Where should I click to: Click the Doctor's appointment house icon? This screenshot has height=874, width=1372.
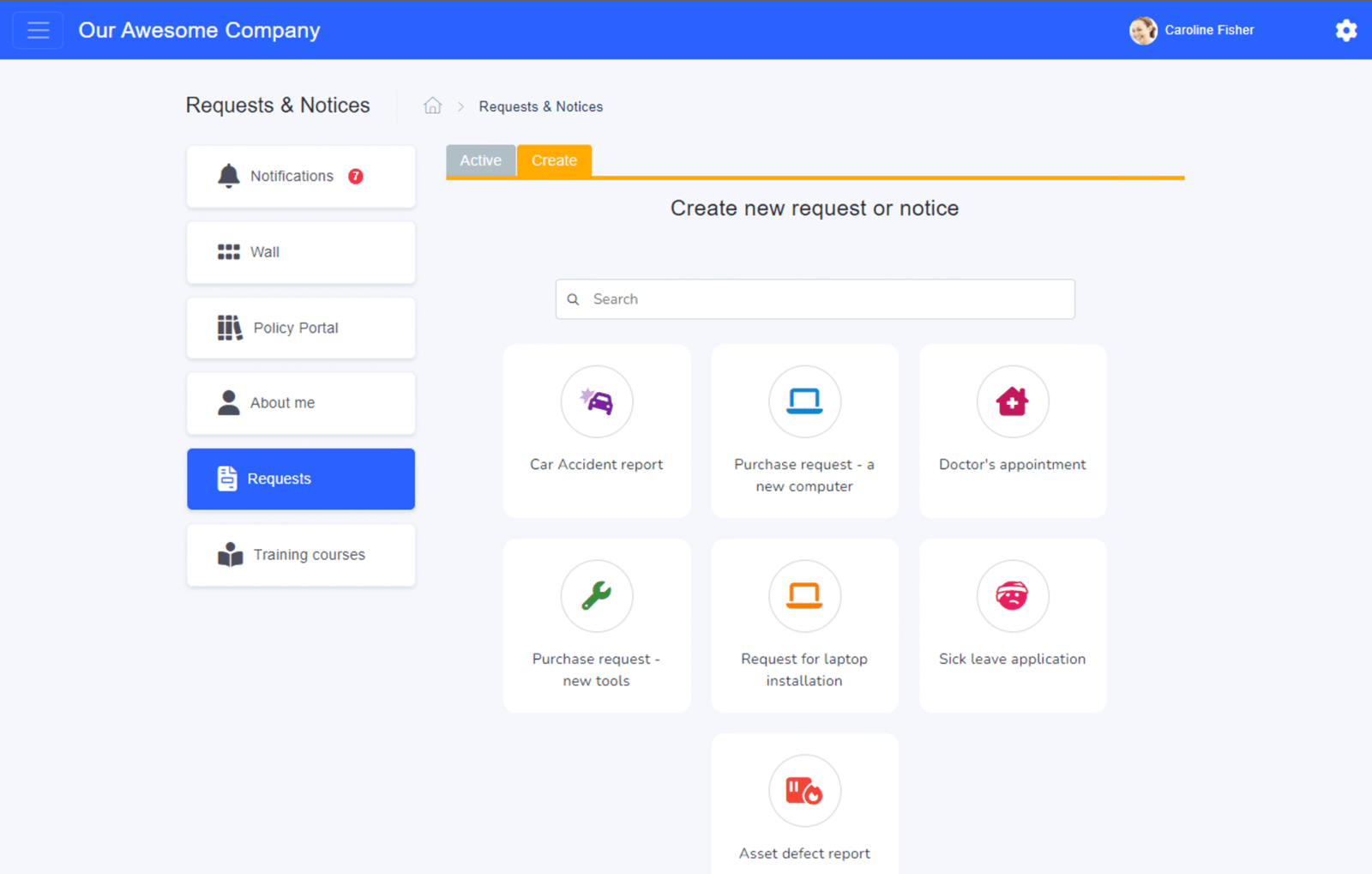tap(1012, 401)
